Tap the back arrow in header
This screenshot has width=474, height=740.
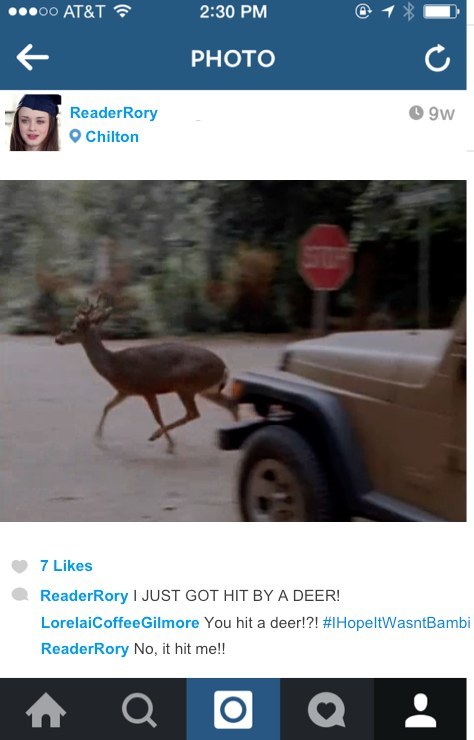[x=32, y=58]
